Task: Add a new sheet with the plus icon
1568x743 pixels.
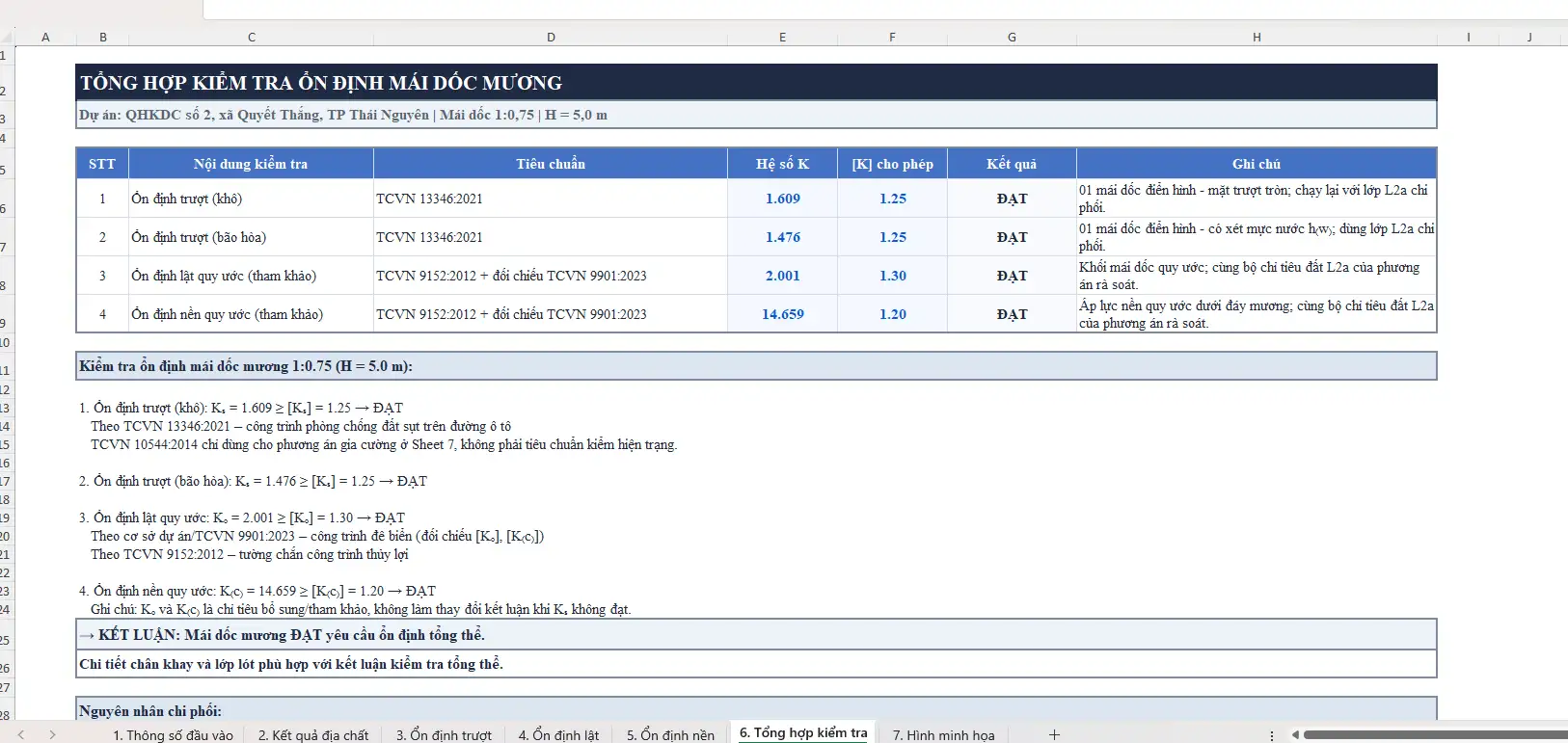Action: (1054, 734)
